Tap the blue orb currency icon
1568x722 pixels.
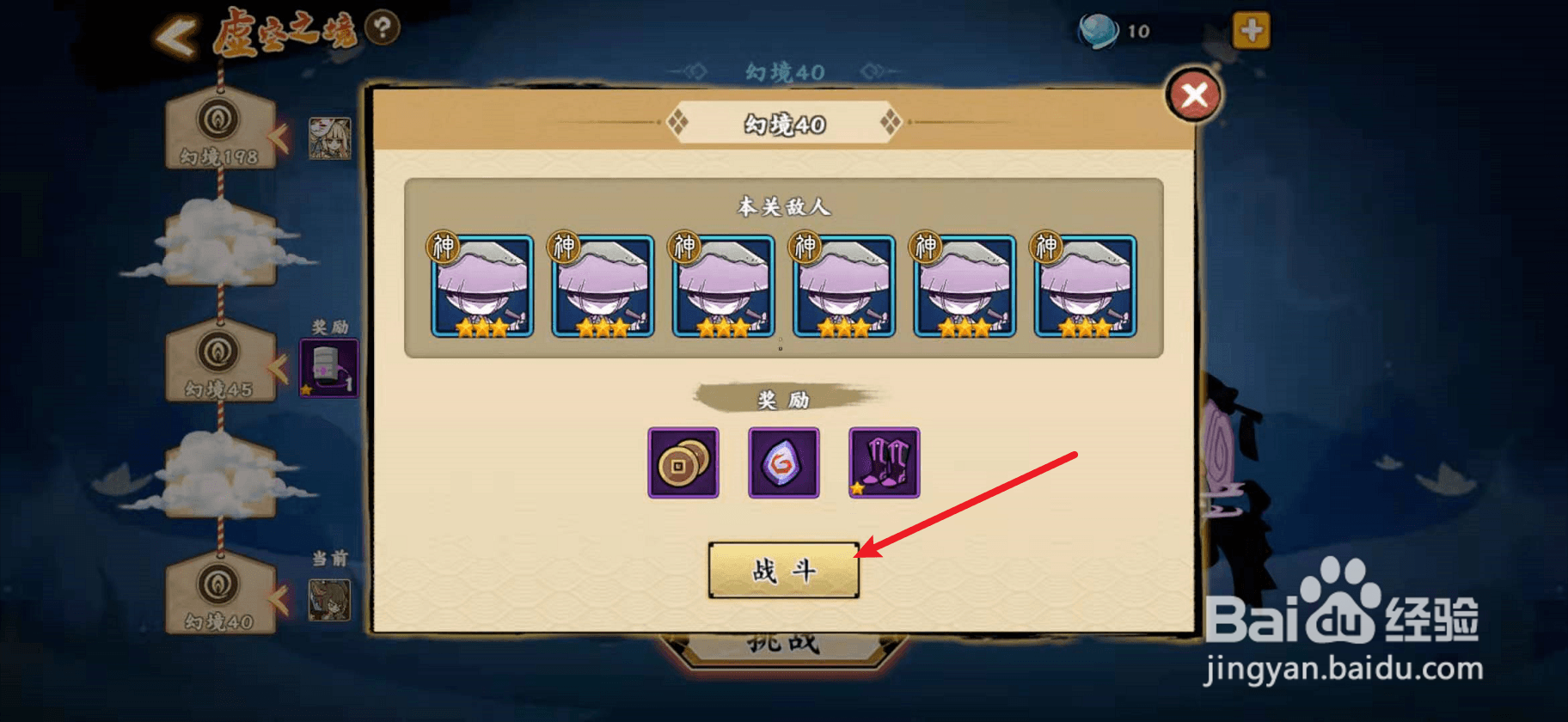click(1098, 32)
